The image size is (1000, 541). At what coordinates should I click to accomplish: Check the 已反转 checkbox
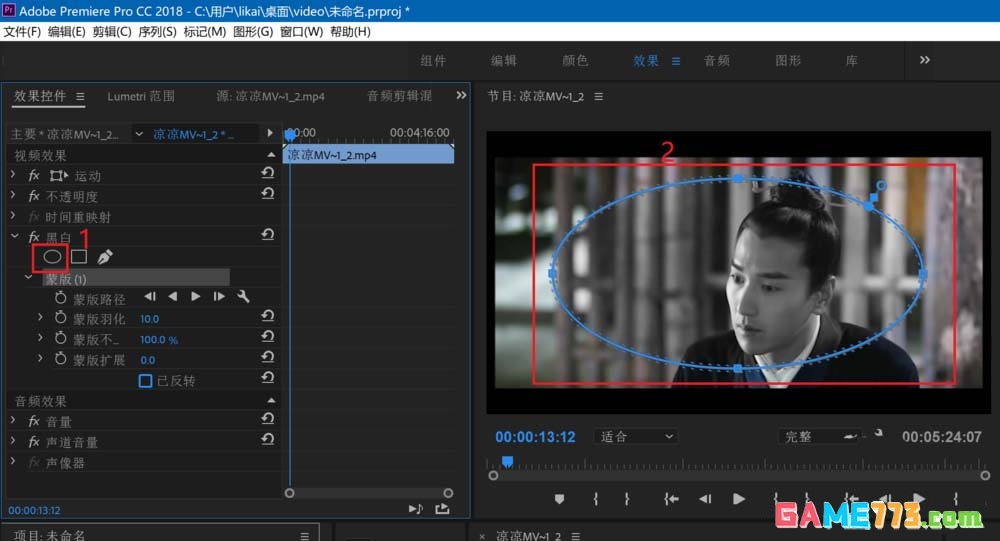[145, 380]
